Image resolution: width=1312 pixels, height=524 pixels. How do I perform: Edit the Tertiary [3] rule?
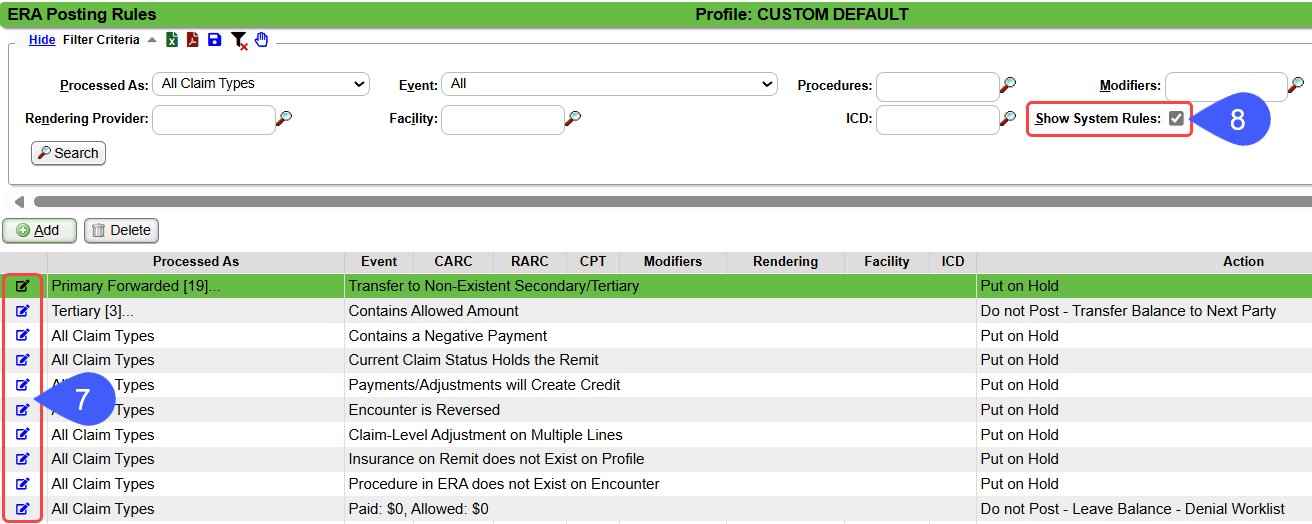pos(23,311)
